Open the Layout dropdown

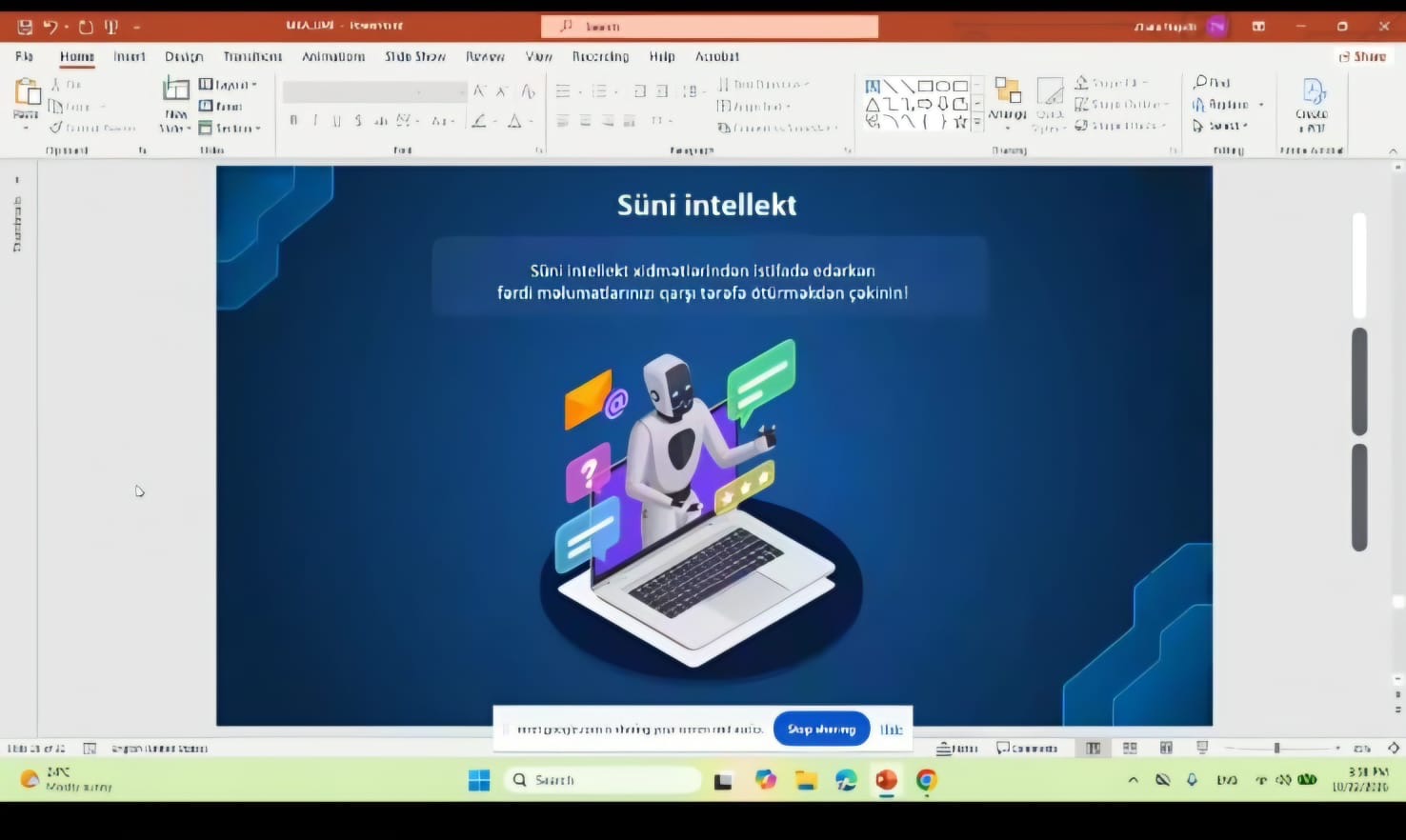(228, 85)
